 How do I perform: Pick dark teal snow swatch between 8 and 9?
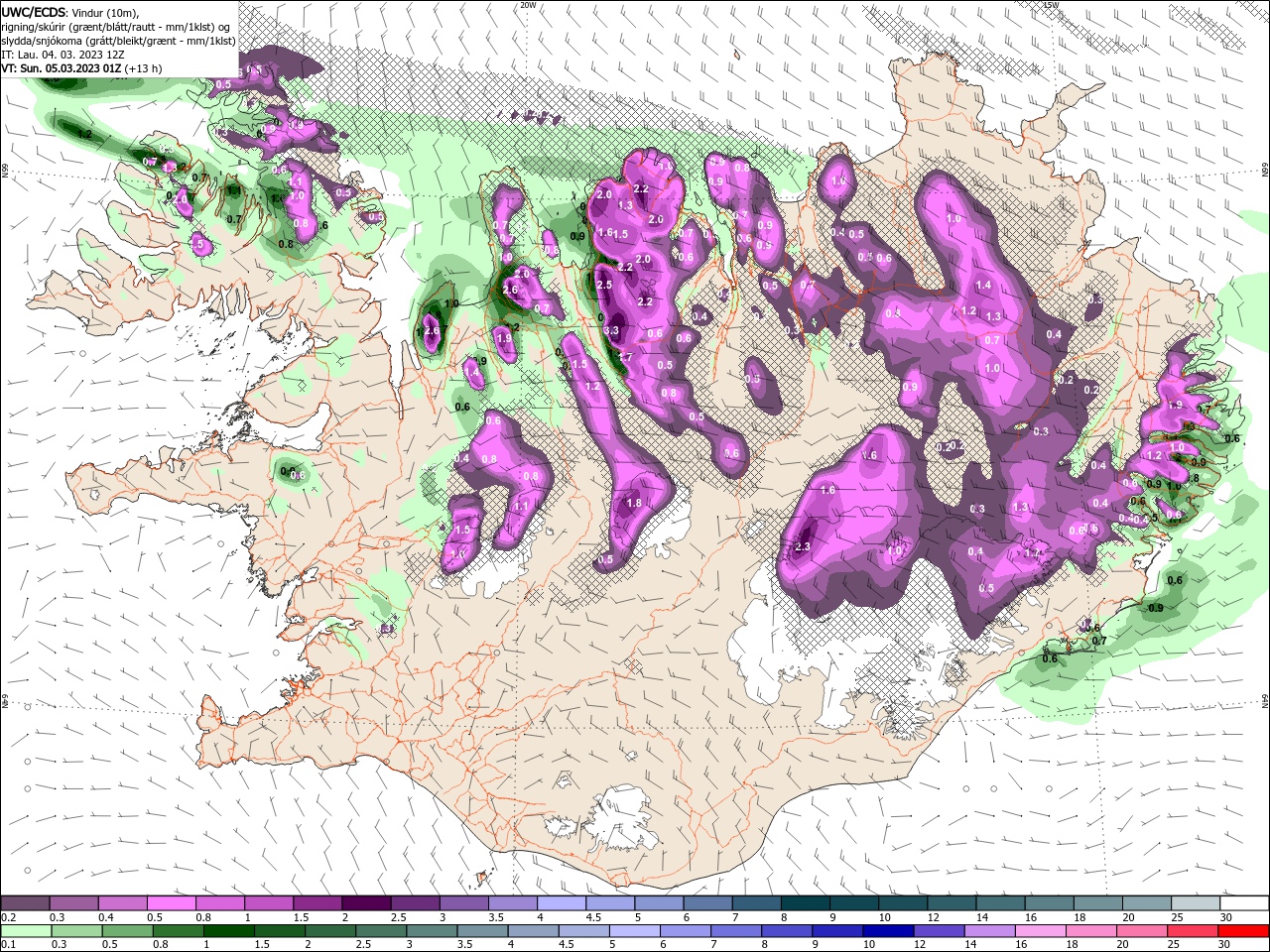pos(805,903)
